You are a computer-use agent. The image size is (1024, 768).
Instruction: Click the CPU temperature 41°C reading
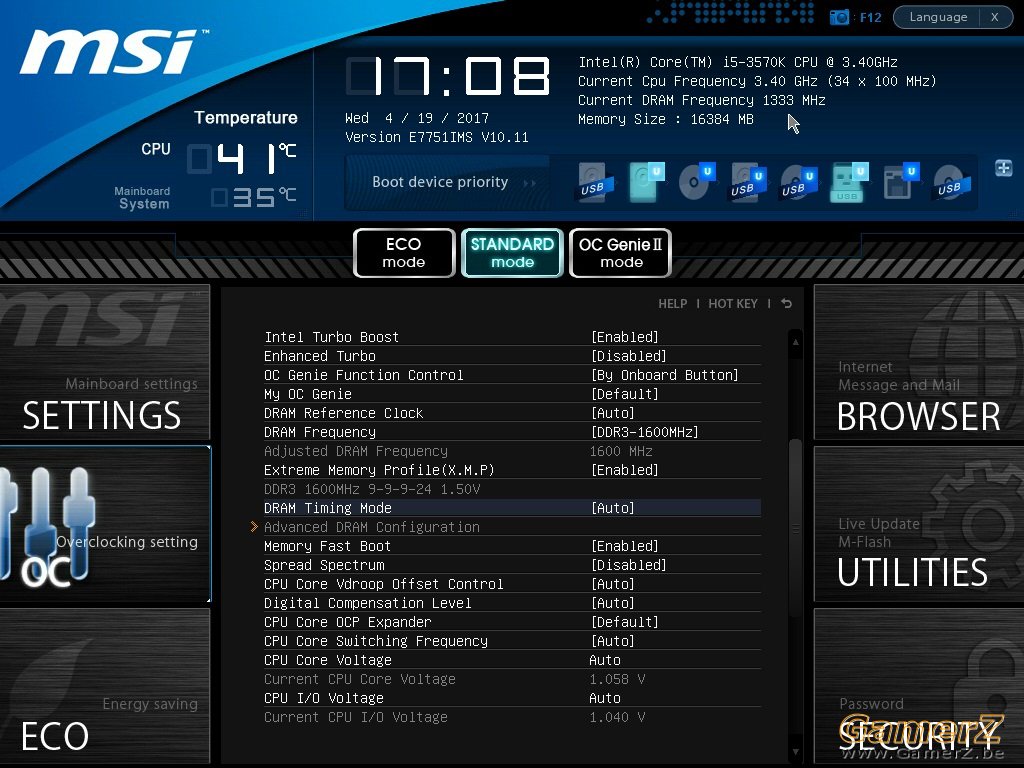[242, 158]
